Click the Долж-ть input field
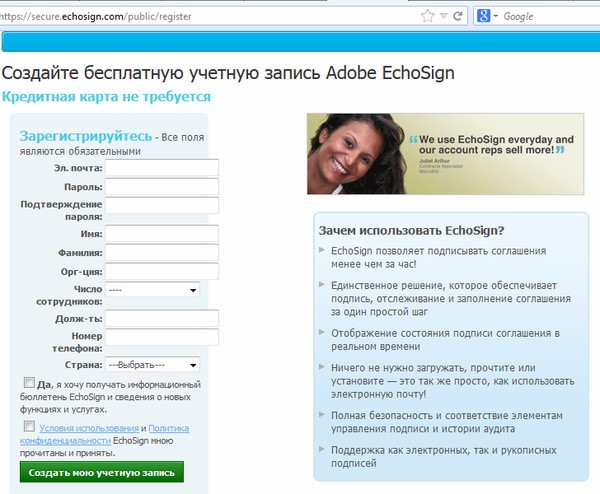This screenshot has height=494, width=600. point(162,318)
